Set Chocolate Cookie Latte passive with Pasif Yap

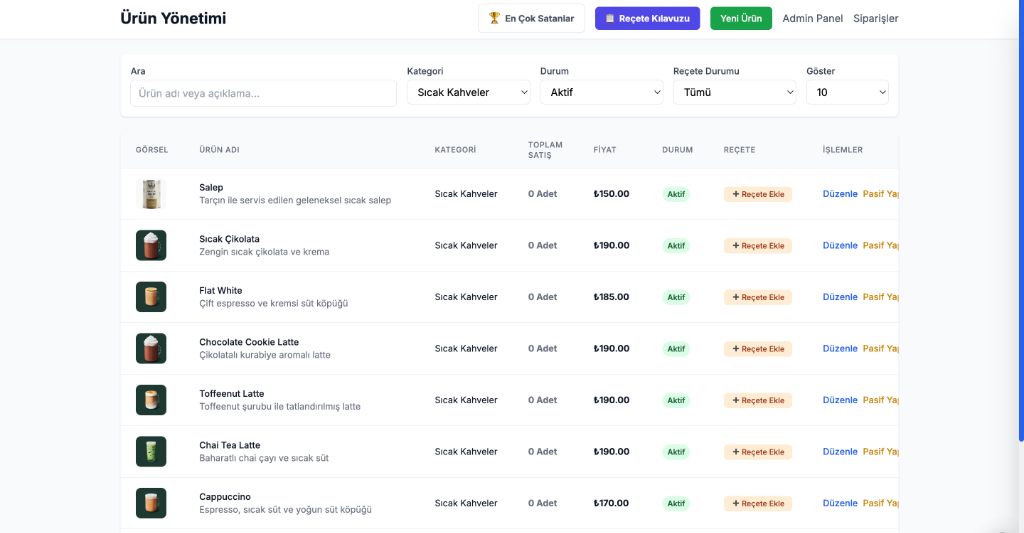point(880,349)
